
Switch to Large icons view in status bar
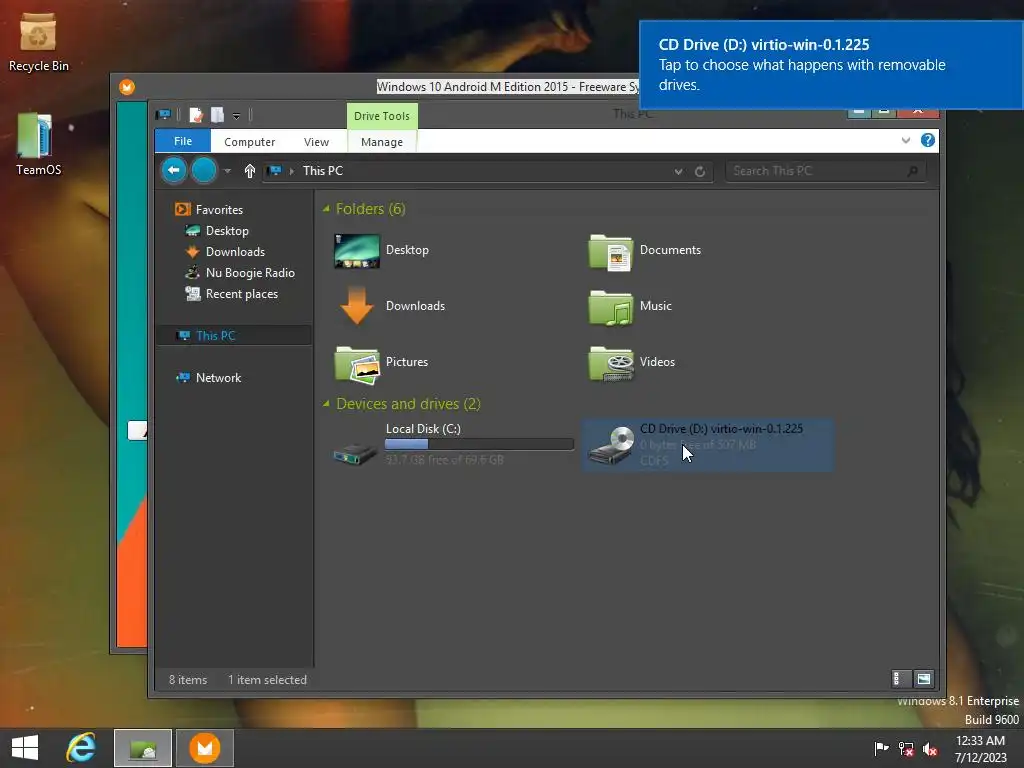923,679
